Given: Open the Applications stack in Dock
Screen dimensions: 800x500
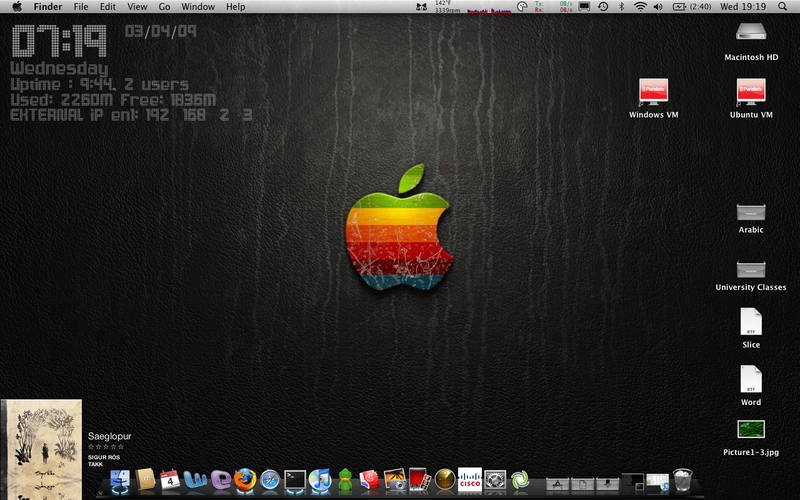Looking at the screenshot, I should pos(557,483).
